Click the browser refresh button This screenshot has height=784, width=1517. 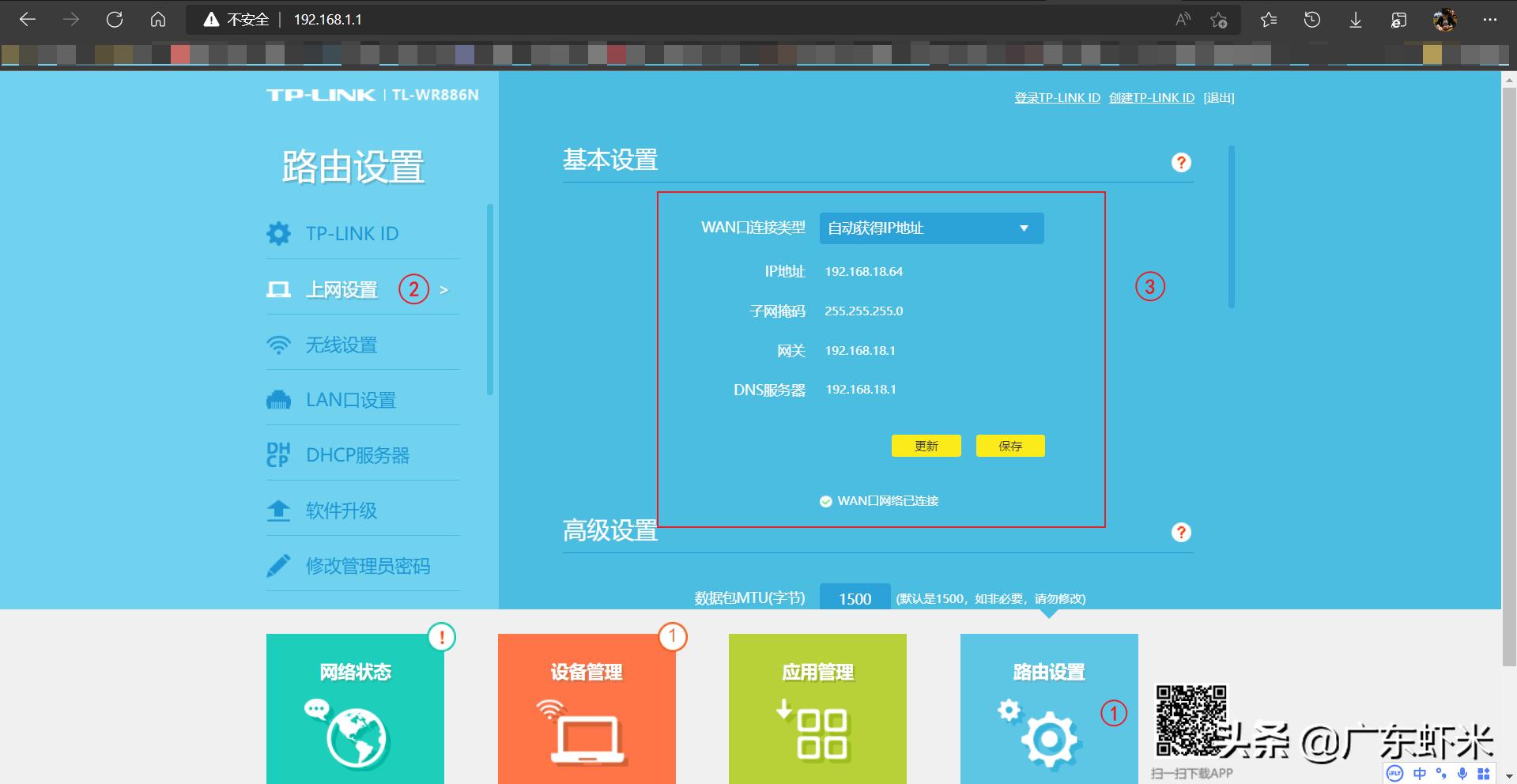click(x=115, y=20)
